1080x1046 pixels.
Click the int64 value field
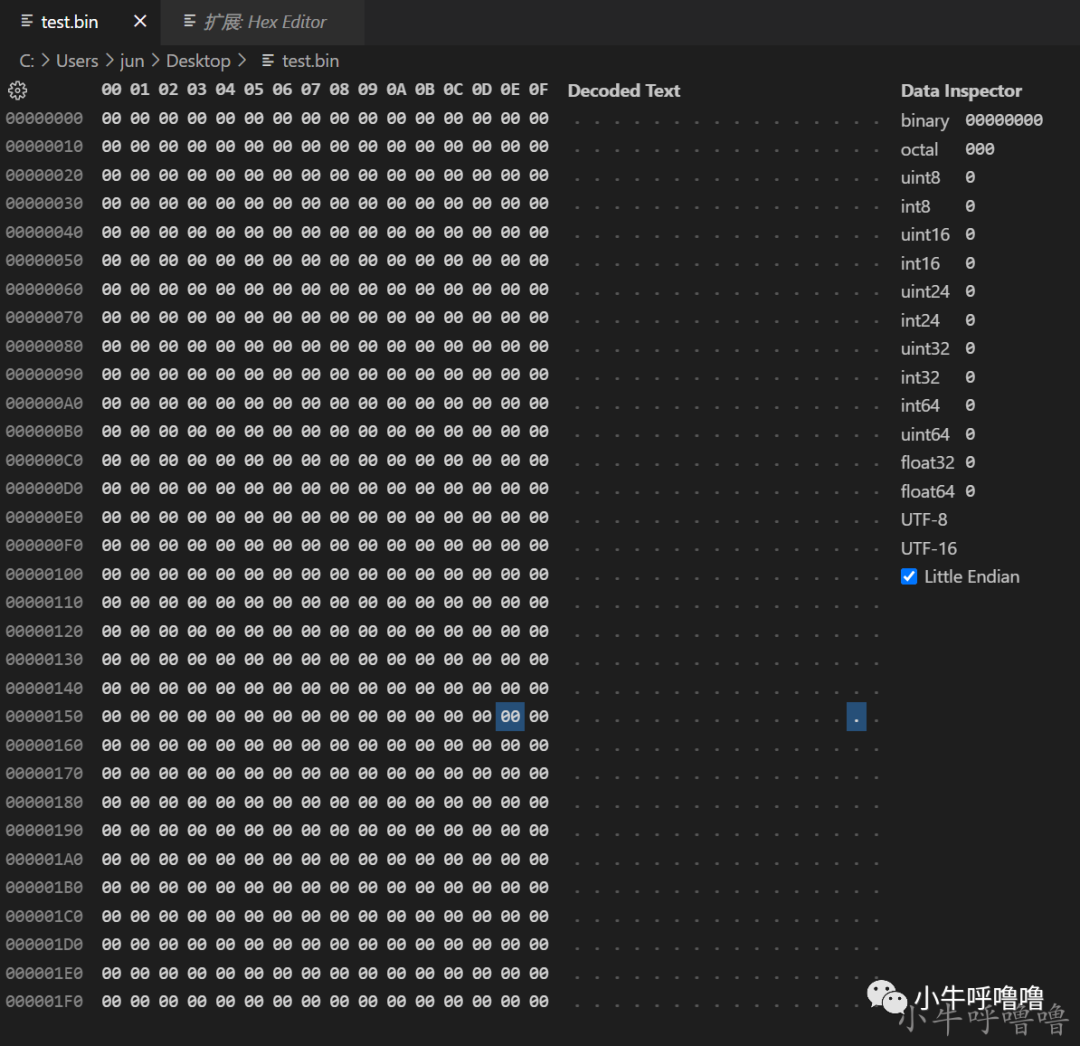[970, 406]
